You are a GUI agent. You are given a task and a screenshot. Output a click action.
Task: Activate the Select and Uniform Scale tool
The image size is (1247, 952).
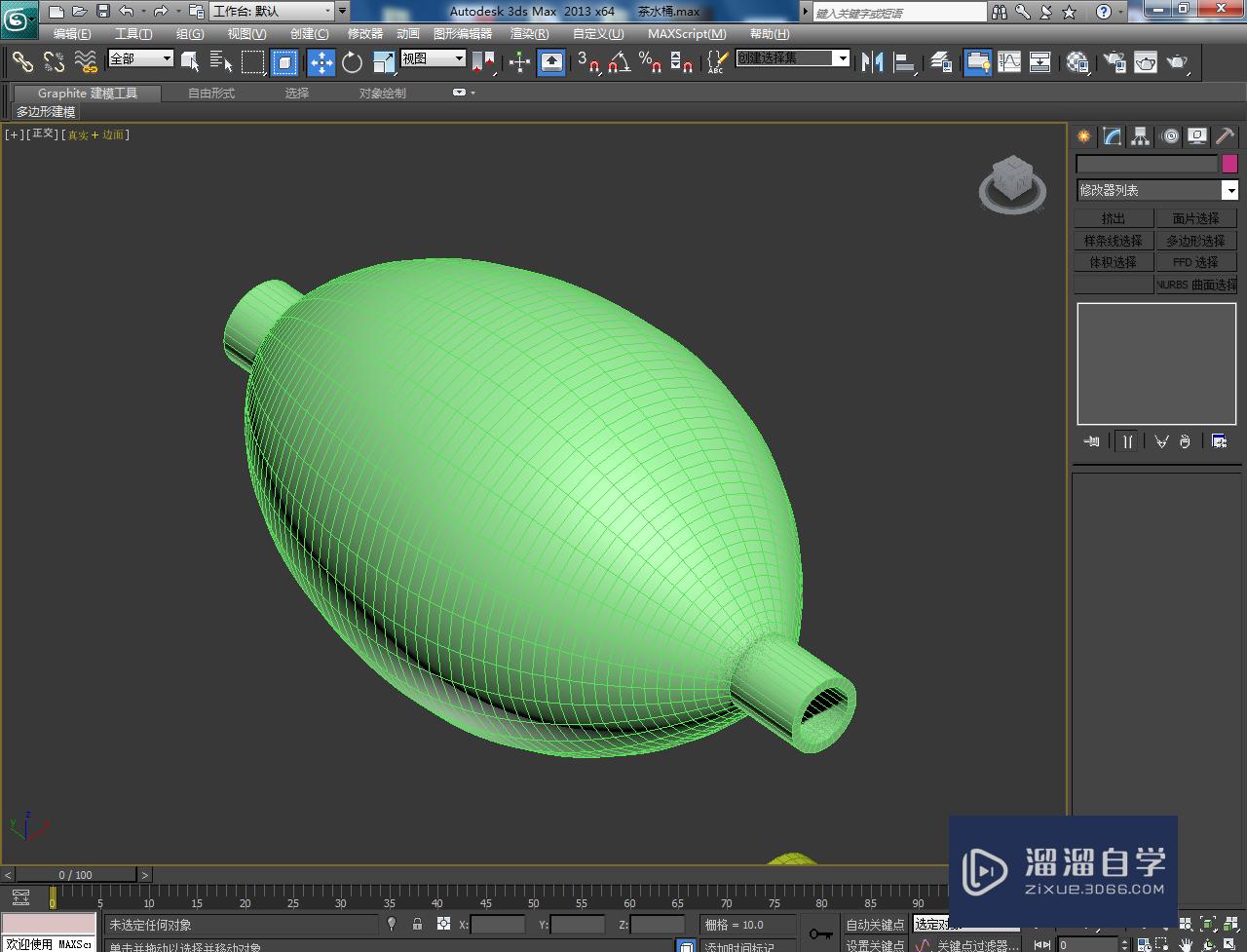(384, 62)
